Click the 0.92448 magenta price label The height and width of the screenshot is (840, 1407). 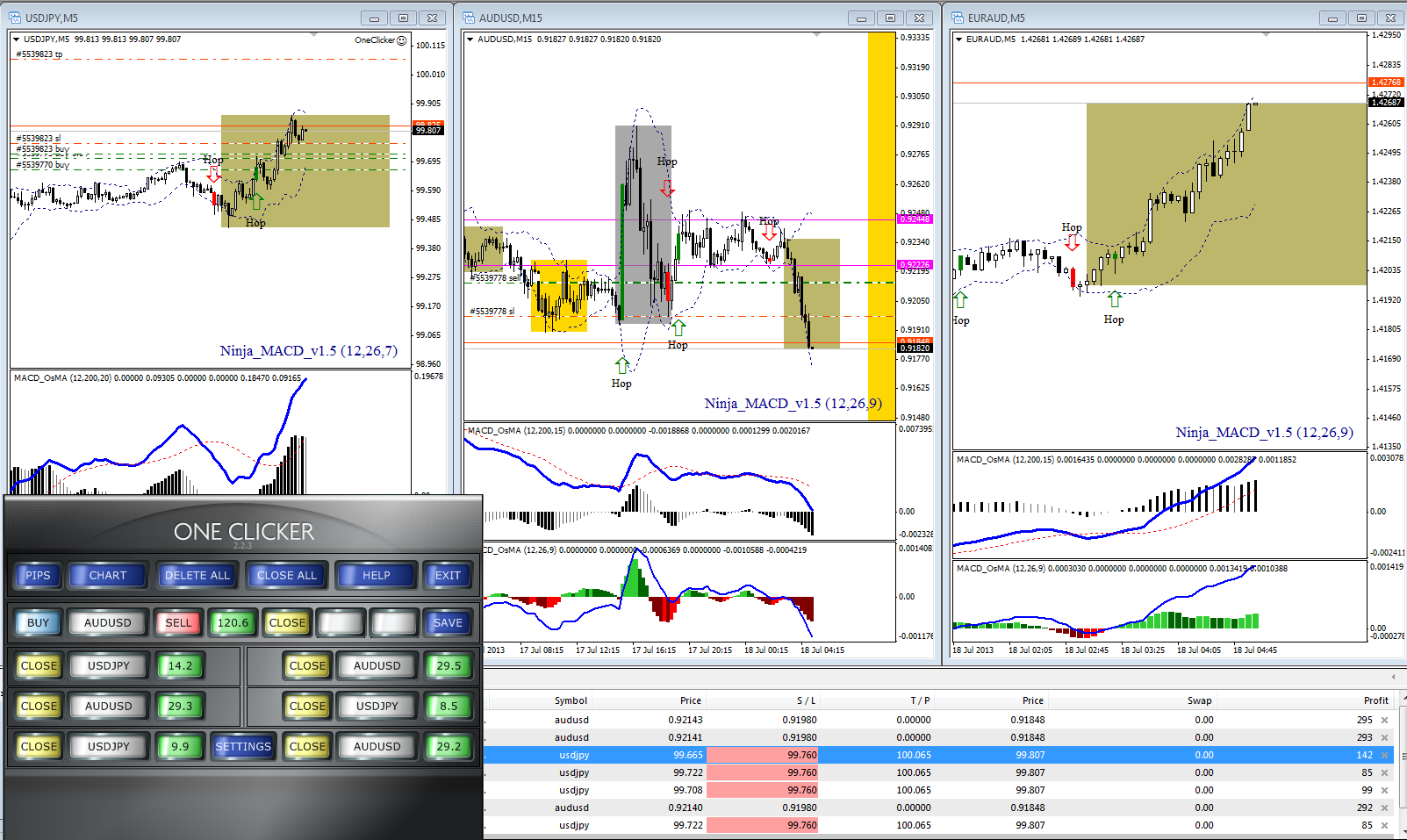pos(914,219)
